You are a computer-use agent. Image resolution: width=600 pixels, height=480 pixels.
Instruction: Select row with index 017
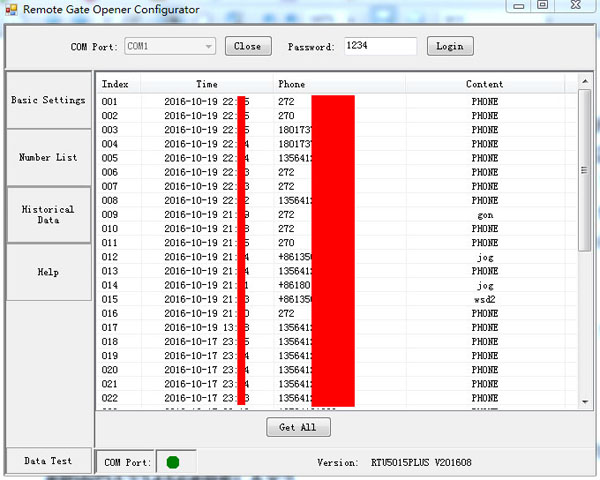[337, 328]
